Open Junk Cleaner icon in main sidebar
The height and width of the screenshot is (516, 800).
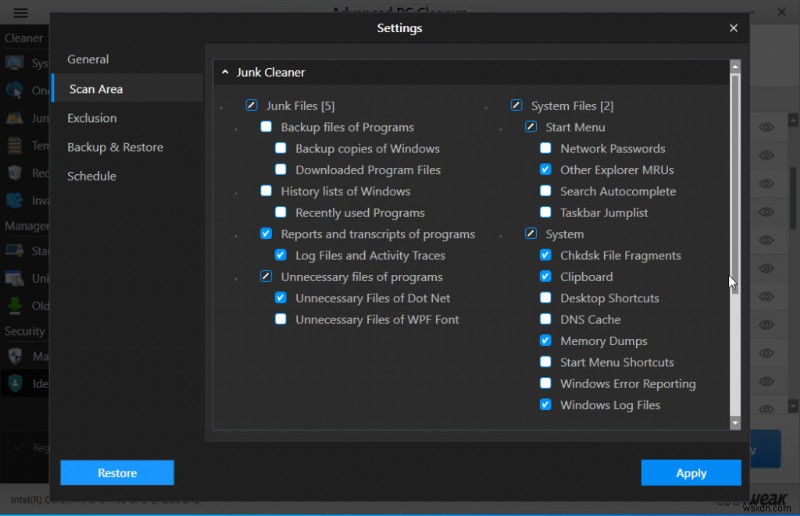pos(14,118)
